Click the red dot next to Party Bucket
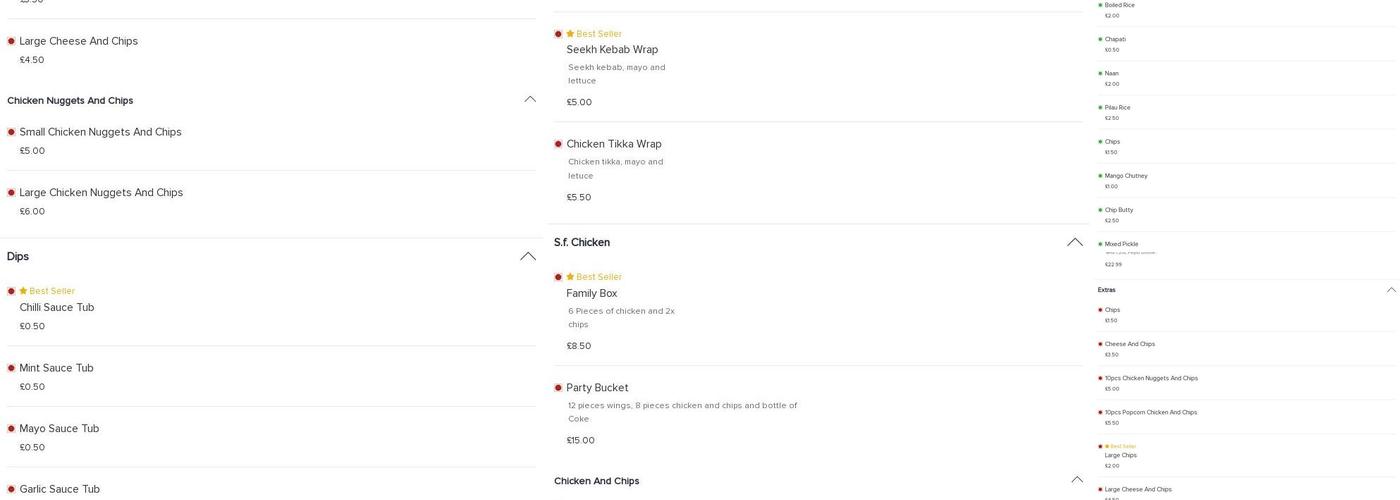Viewport: 1400px width, 500px height. tap(558, 388)
